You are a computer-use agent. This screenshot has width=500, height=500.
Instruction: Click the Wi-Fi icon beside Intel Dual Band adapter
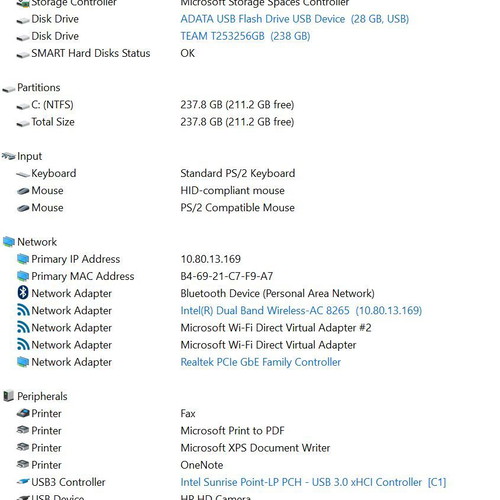pos(23,310)
